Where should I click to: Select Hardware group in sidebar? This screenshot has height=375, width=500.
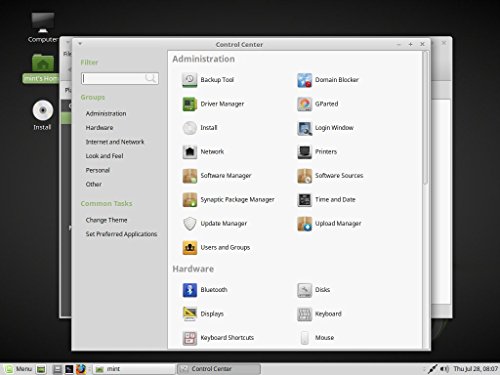click(x=99, y=128)
